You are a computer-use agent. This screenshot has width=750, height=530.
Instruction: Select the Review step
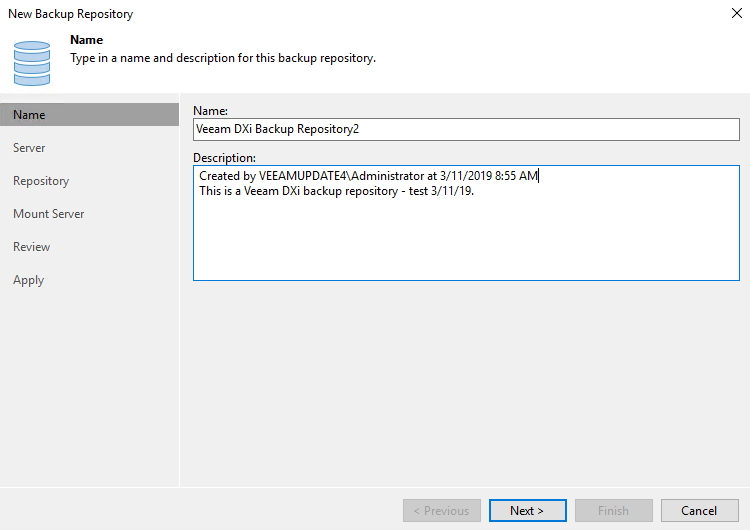(x=32, y=247)
